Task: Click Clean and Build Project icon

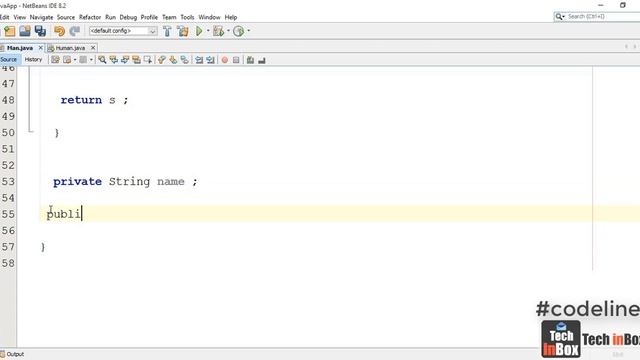Action: click(183, 31)
